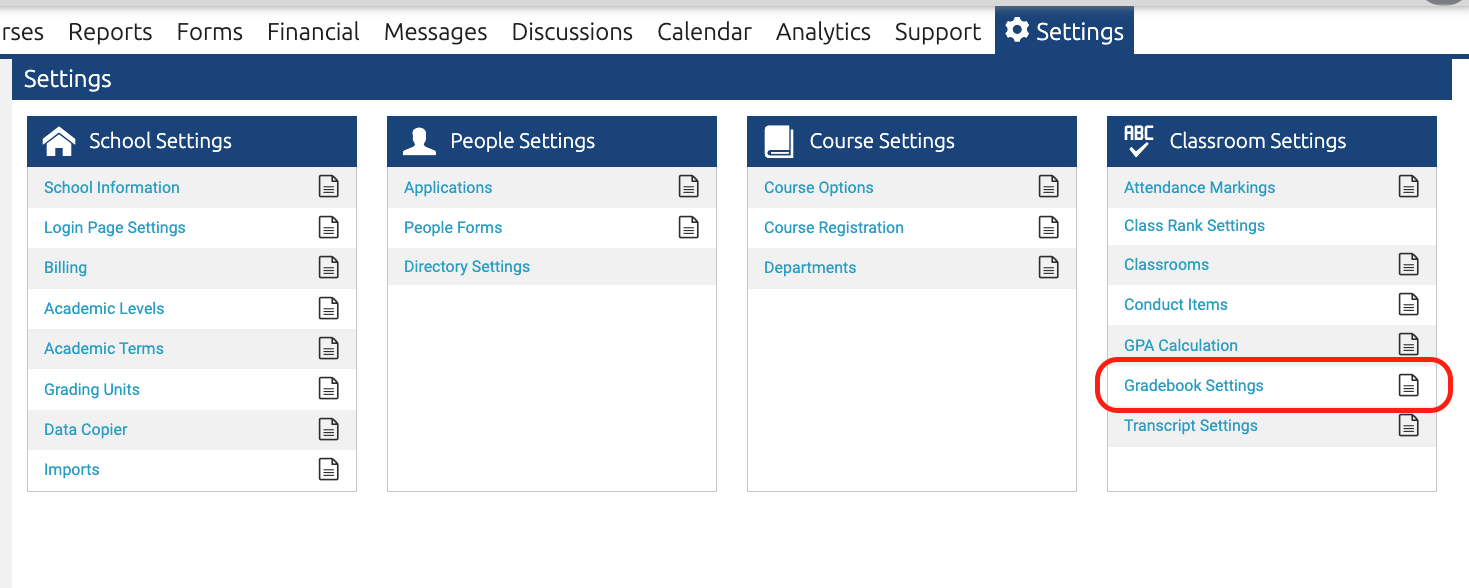Screen dimensions: 1469x588
Task: Switch to the Analytics section
Action: tap(823, 31)
